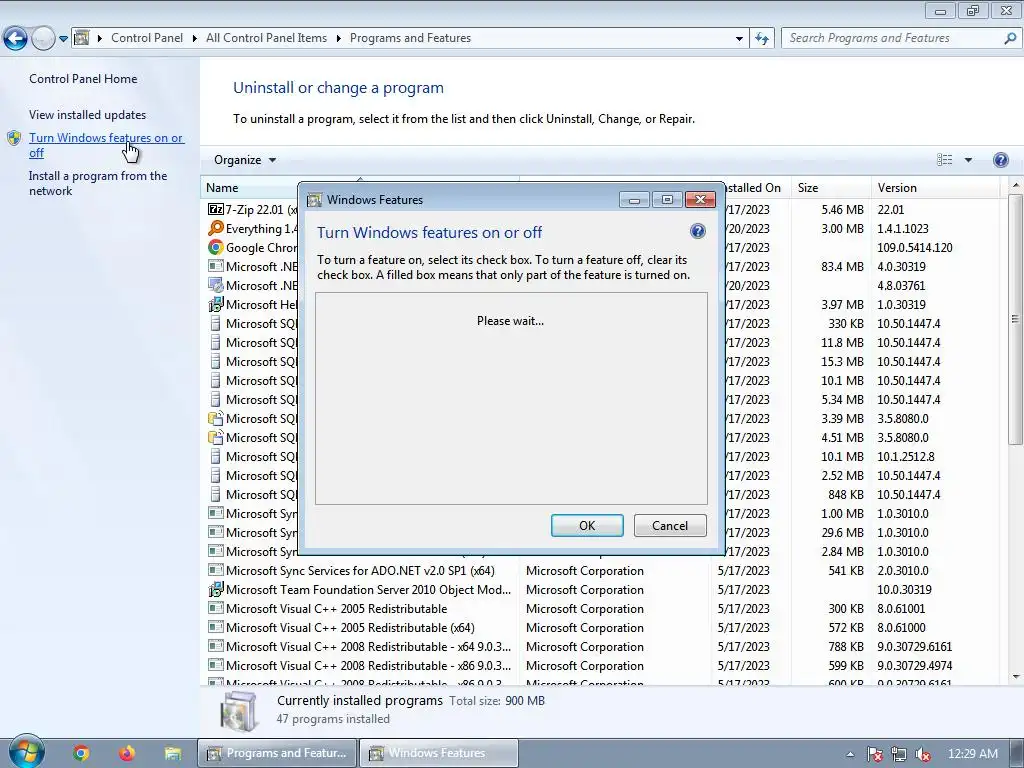Click Turn Windows features on or off link
The height and width of the screenshot is (768, 1024).
(x=106, y=145)
